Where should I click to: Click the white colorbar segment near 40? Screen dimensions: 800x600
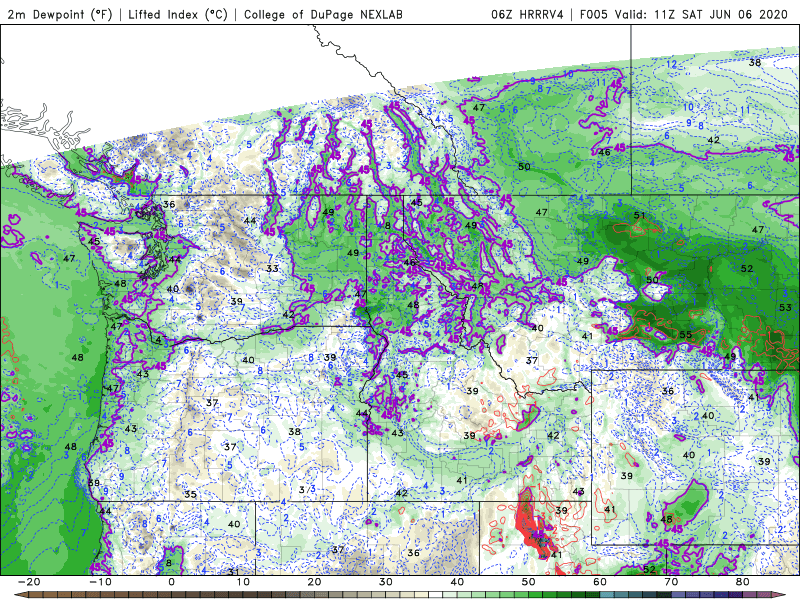[436, 594]
